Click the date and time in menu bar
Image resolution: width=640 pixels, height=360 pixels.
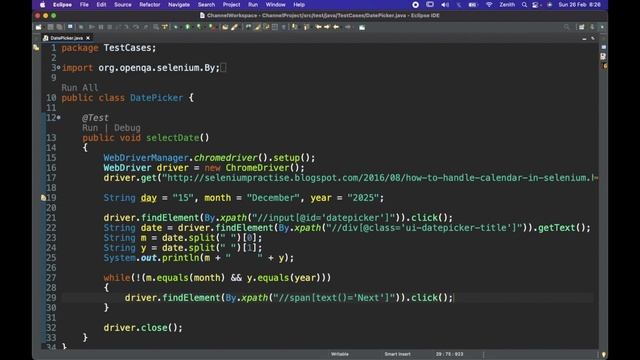579,4
